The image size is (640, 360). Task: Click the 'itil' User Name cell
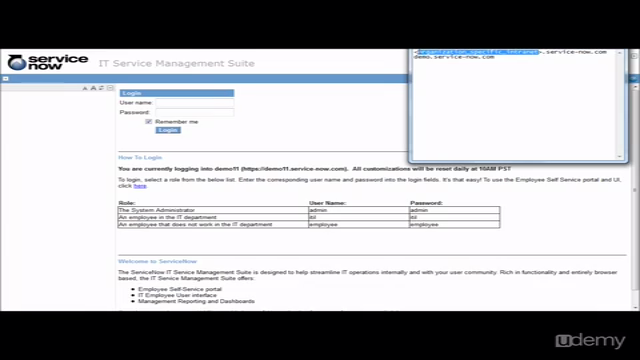pos(359,217)
